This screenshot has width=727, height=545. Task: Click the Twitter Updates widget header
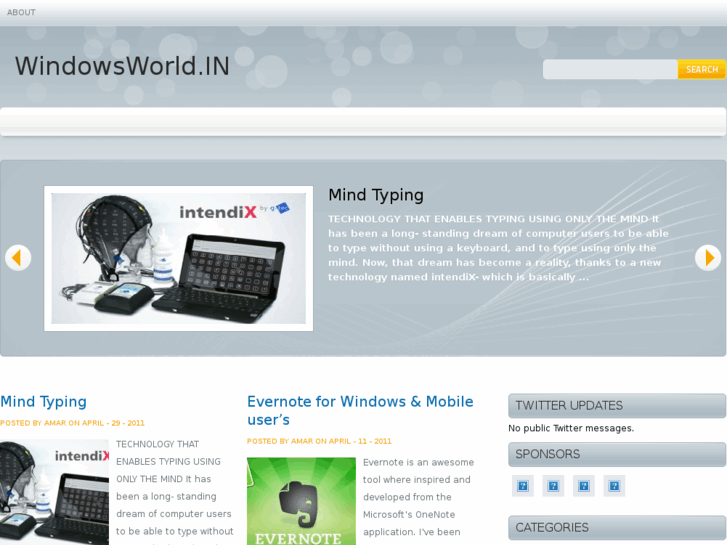[617, 405]
